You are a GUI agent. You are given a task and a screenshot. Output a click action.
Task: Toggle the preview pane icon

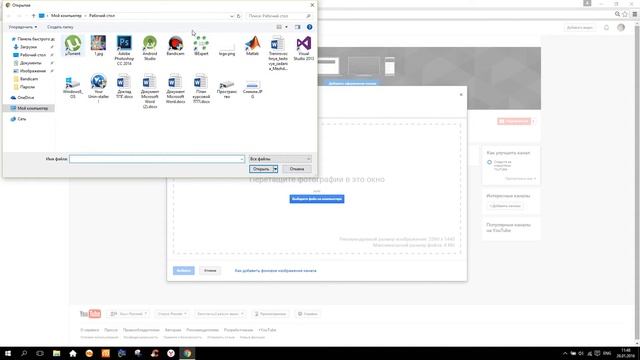(x=298, y=27)
